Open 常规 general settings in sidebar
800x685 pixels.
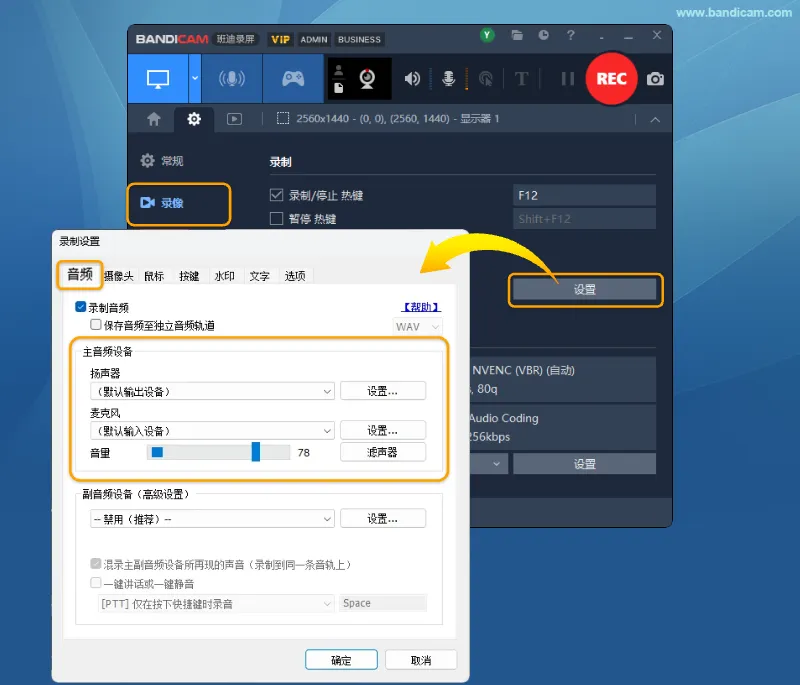[x=162, y=161]
